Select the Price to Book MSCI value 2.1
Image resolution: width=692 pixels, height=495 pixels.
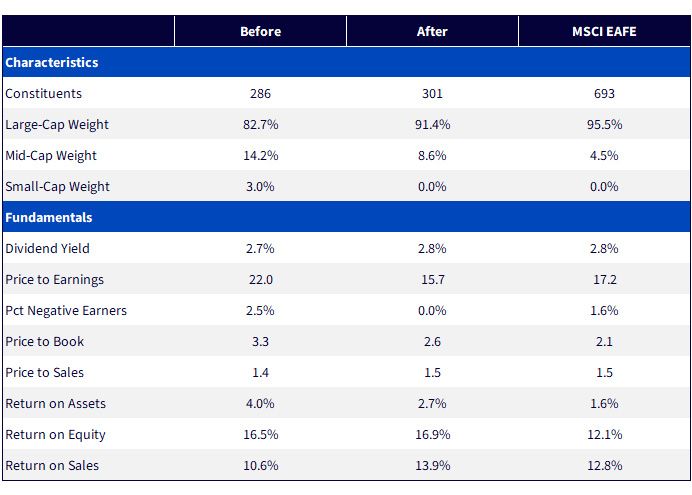click(x=604, y=341)
